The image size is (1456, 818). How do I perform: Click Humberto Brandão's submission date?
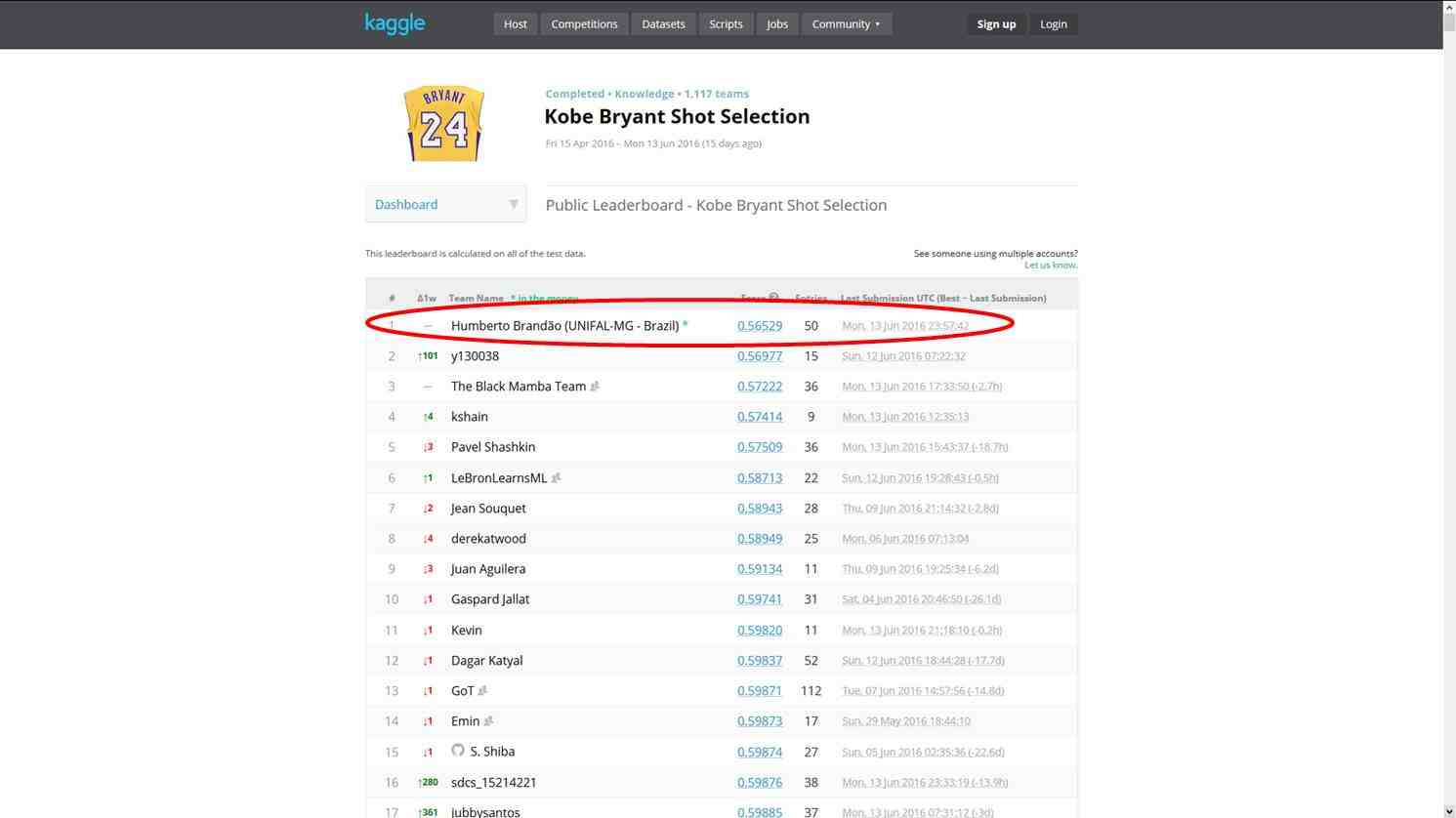click(905, 326)
